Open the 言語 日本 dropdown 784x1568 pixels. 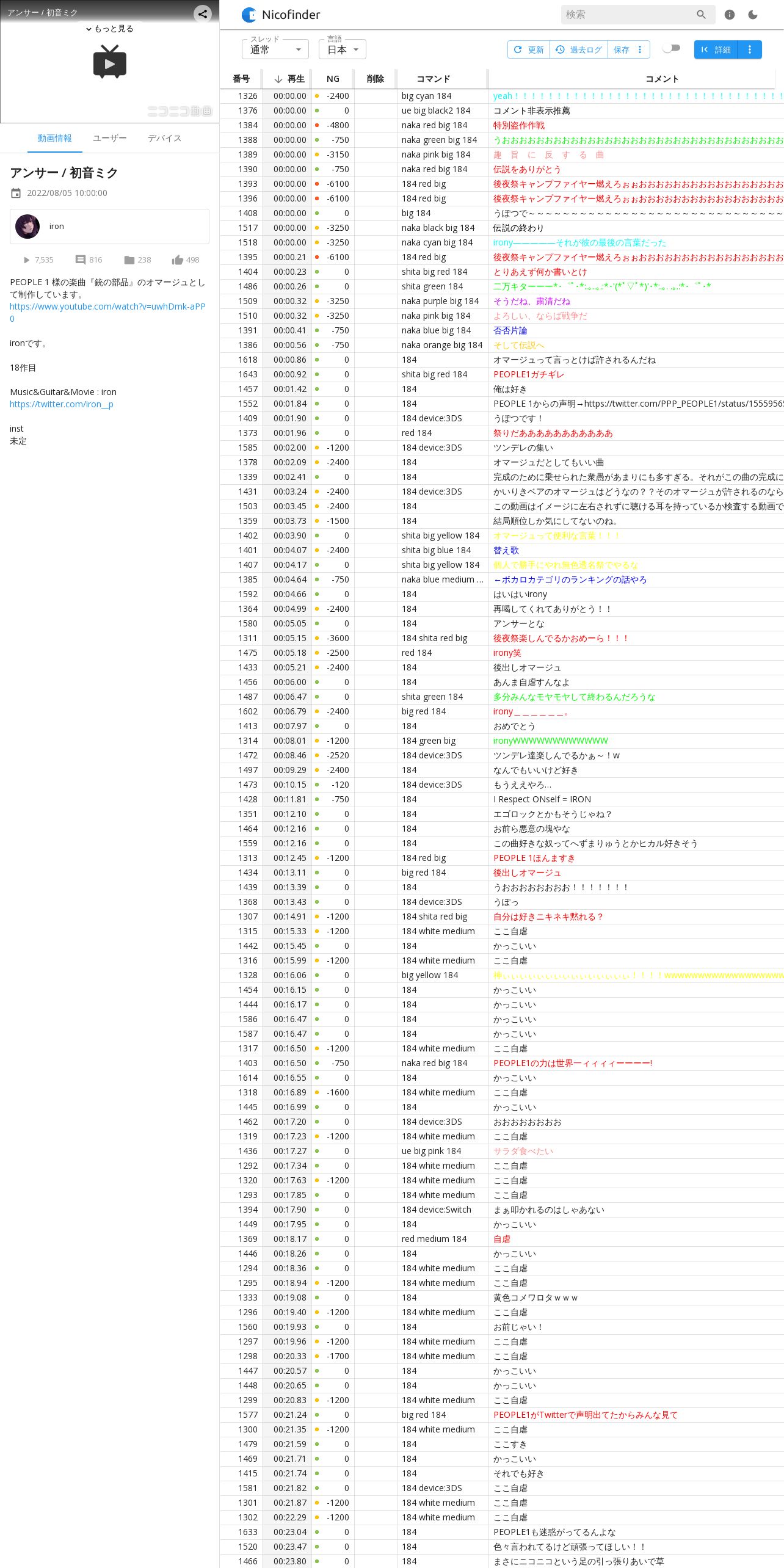[x=343, y=49]
